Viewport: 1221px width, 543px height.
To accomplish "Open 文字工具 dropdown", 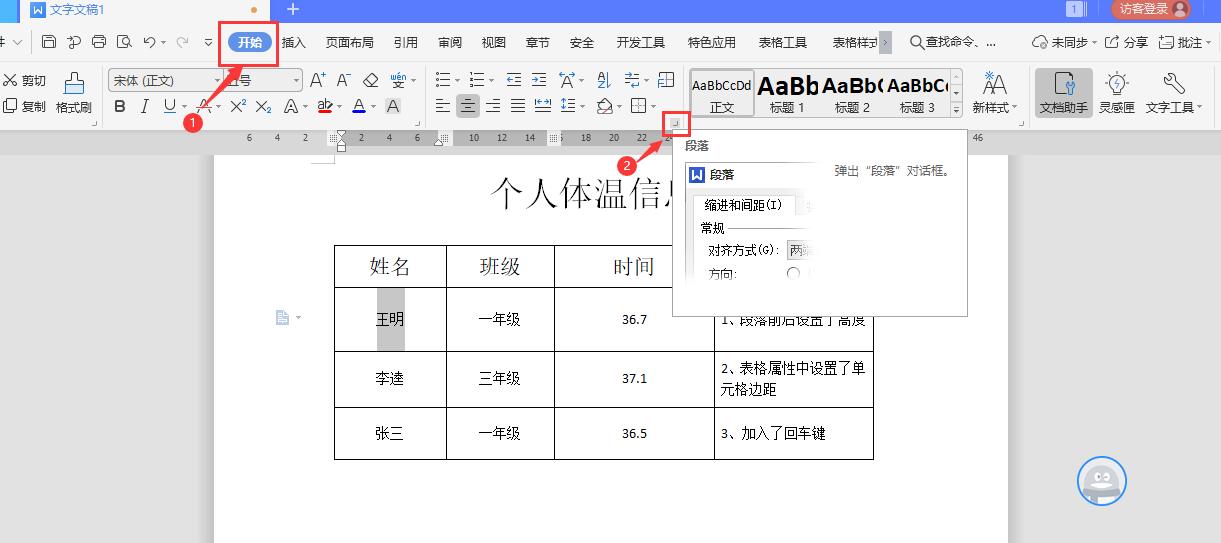I will tap(1174, 92).
